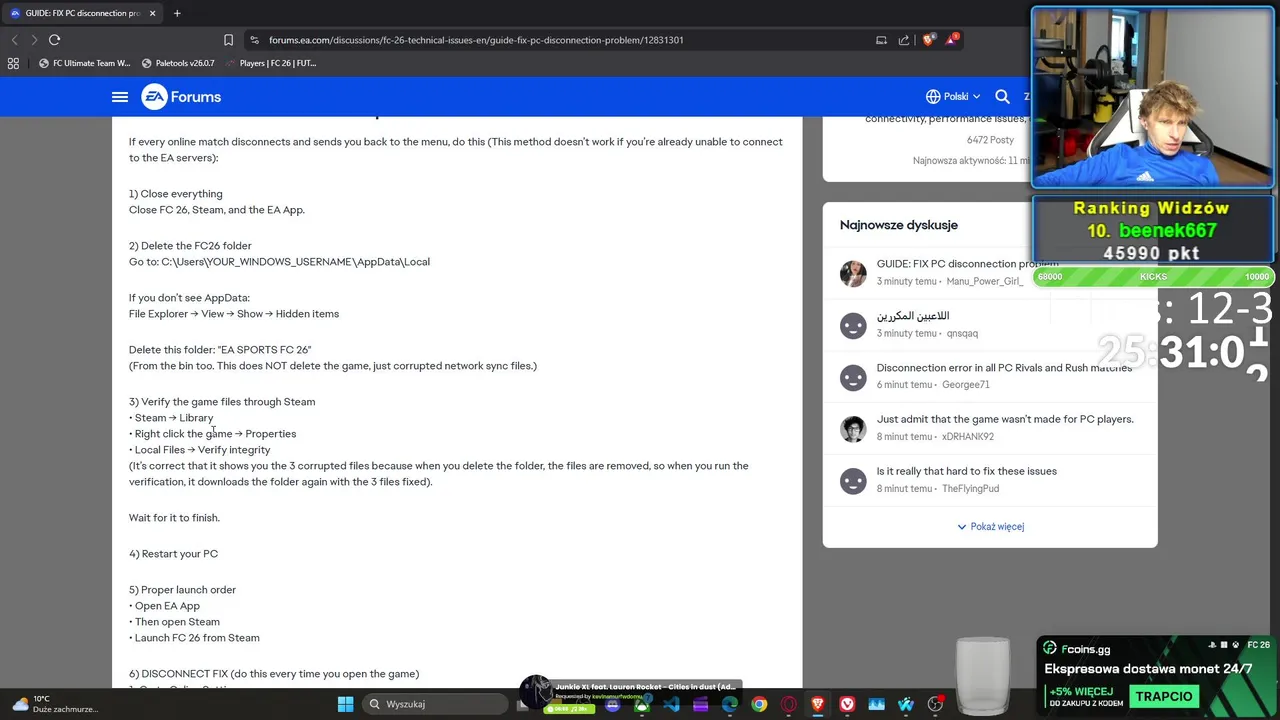The image size is (1280, 720).
Task: Click the EA Forums logo
Action: point(181,97)
